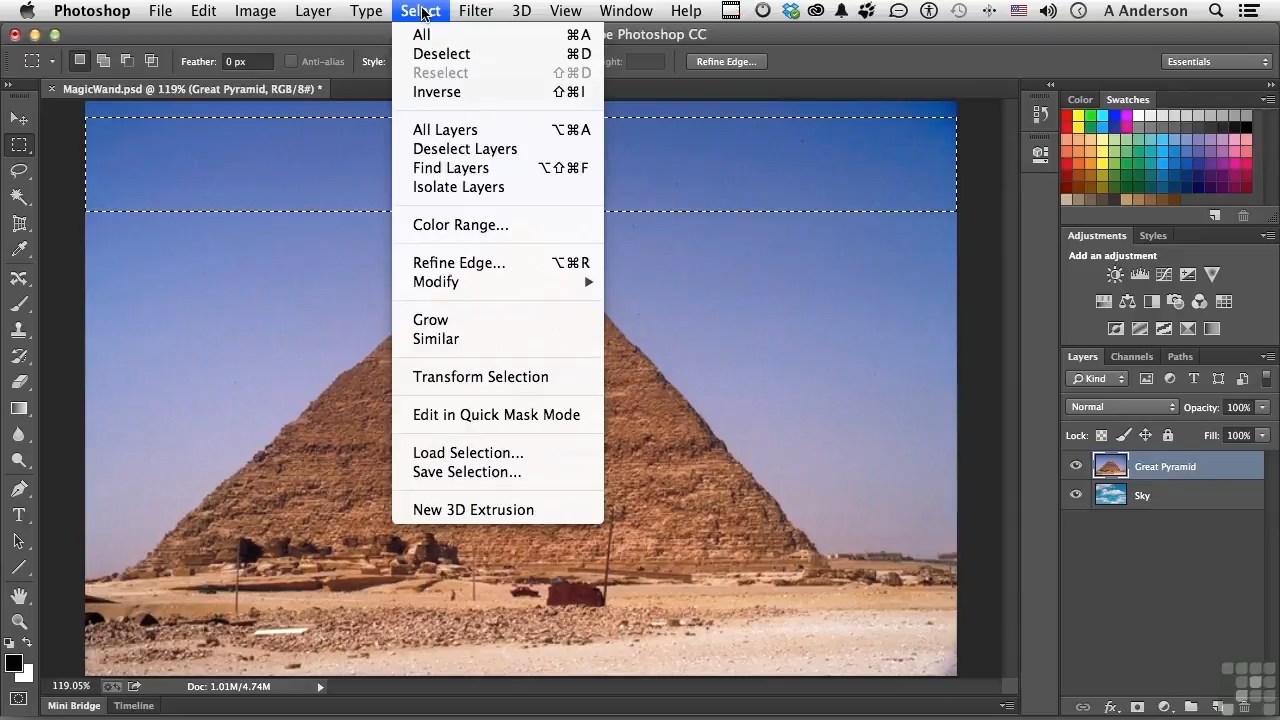
Task: Select the Crop tool
Action: (x=19, y=224)
